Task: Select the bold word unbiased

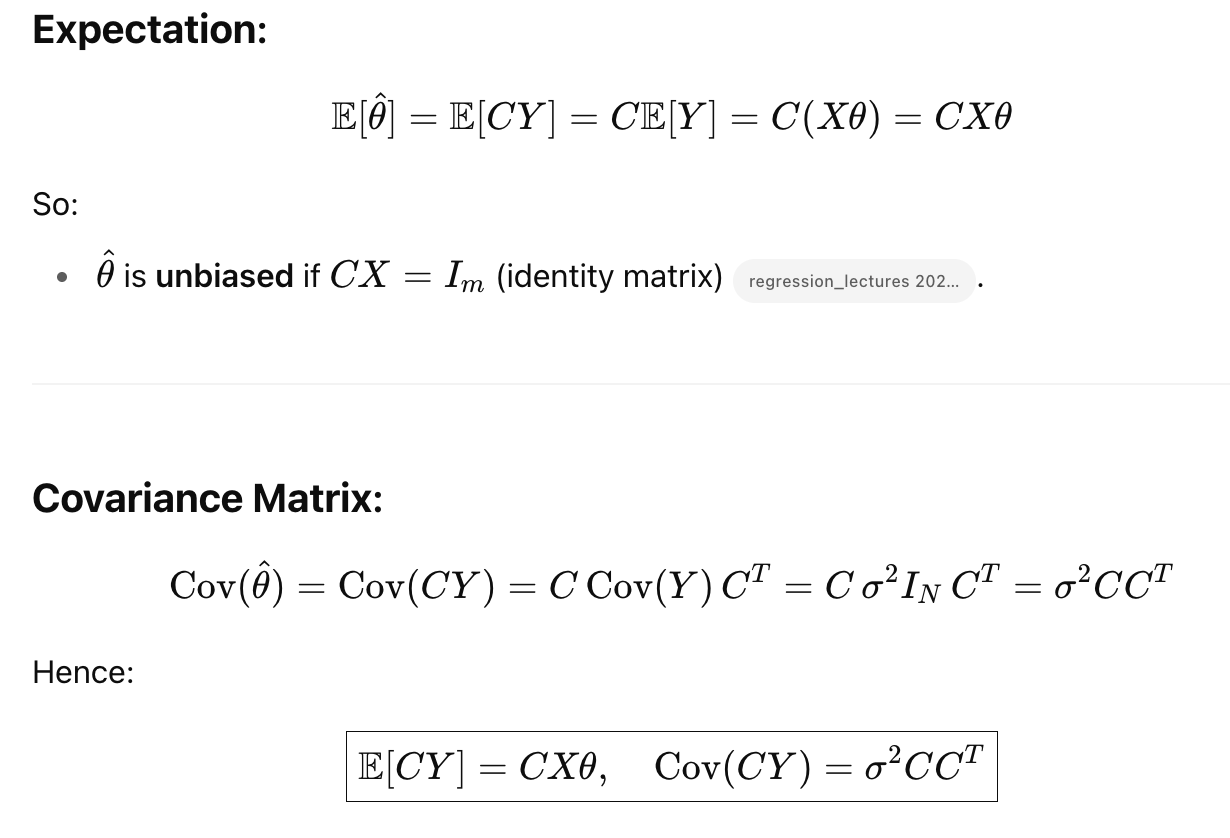Action: [x=224, y=276]
